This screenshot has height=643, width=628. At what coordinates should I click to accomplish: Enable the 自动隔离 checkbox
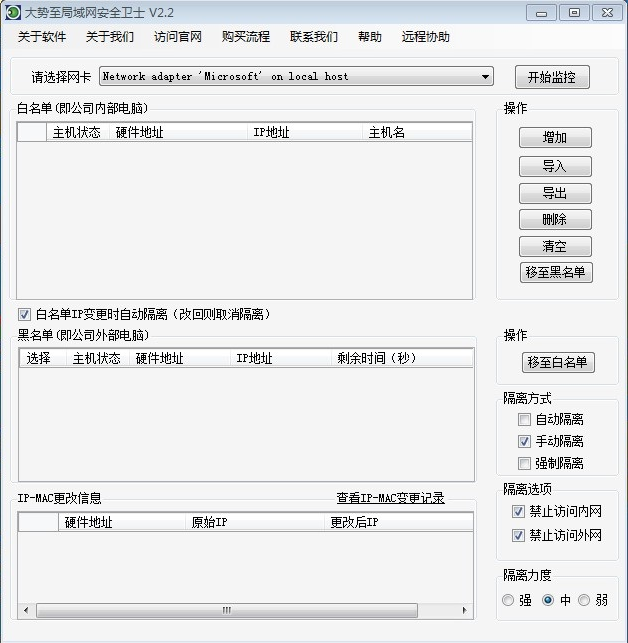524,420
